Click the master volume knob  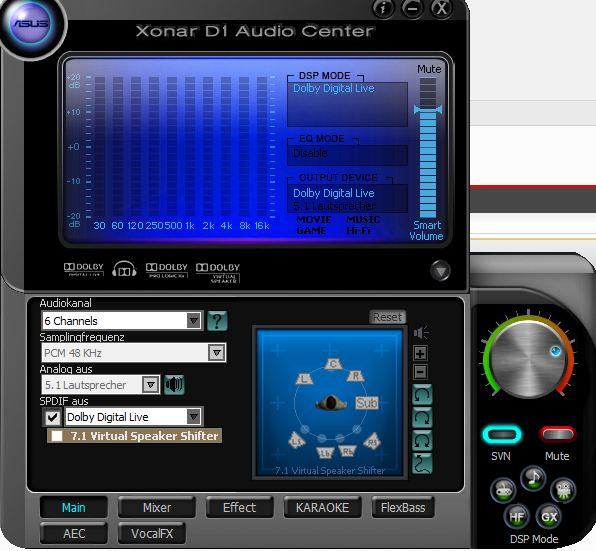click(x=528, y=358)
